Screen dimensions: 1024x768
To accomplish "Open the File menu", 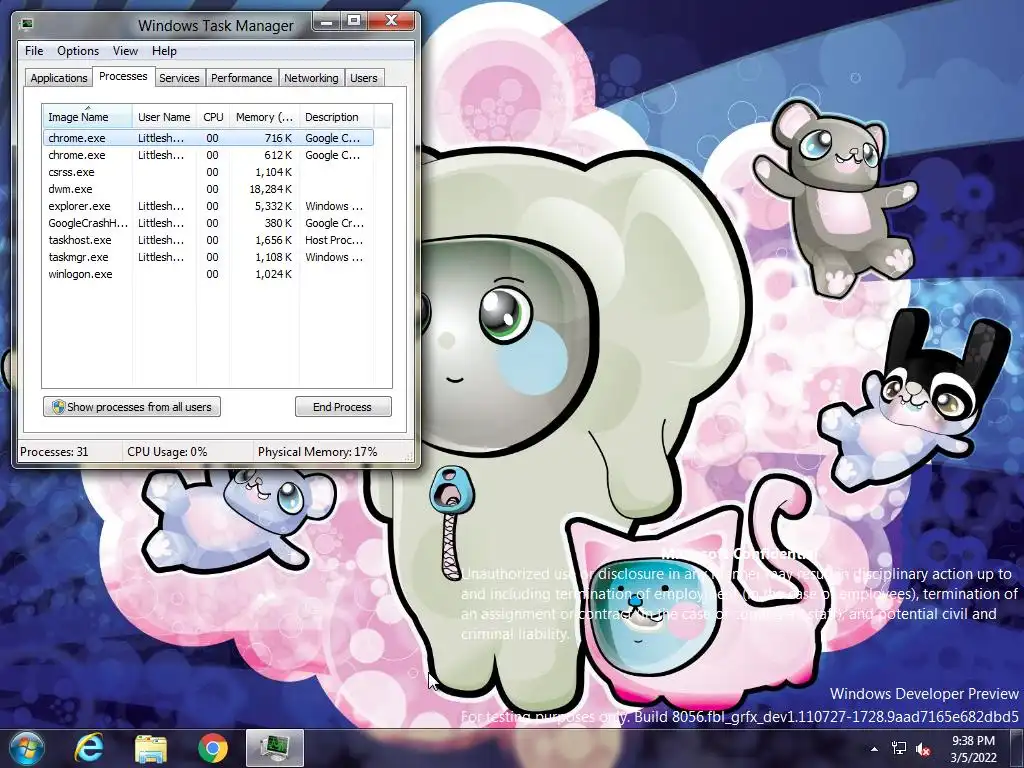I will (x=34, y=51).
